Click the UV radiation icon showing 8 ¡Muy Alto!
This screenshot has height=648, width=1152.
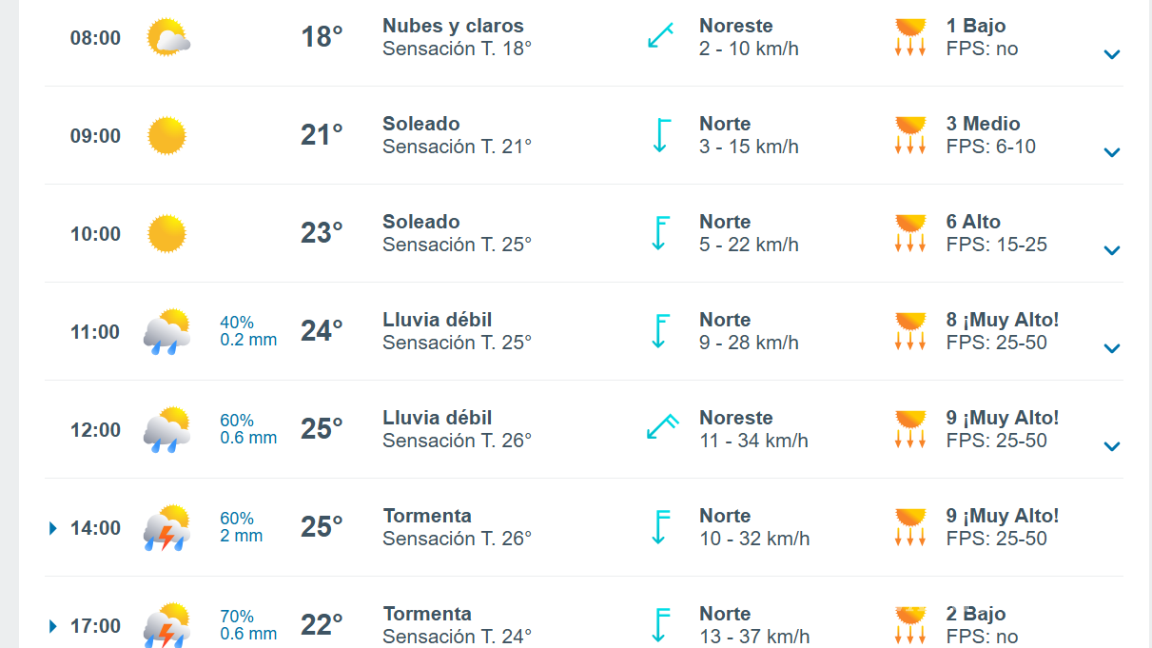click(x=910, y=331)
